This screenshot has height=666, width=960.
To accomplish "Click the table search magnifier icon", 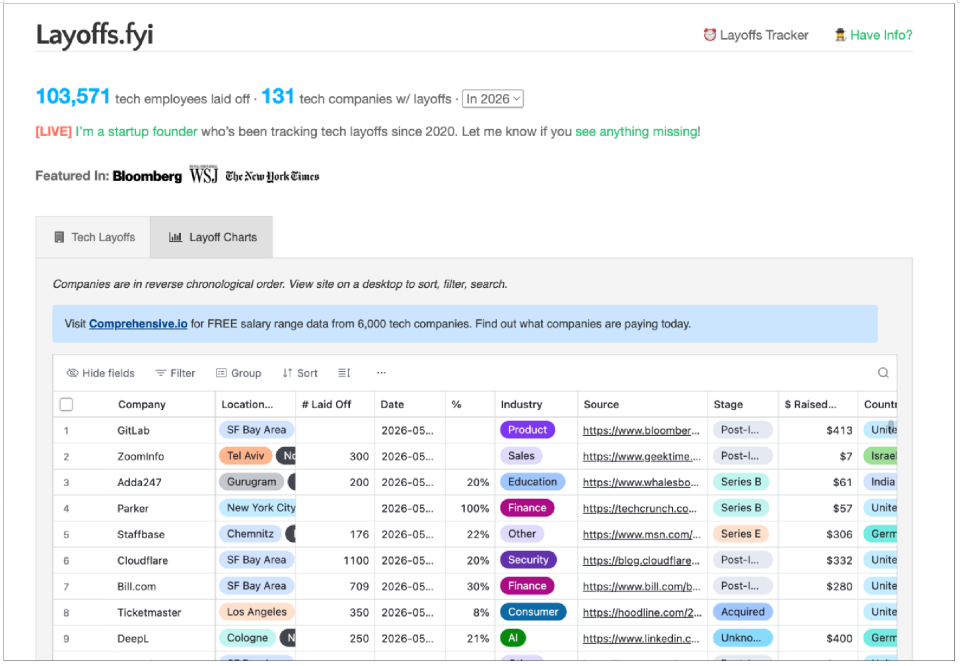I will point(883,373).
